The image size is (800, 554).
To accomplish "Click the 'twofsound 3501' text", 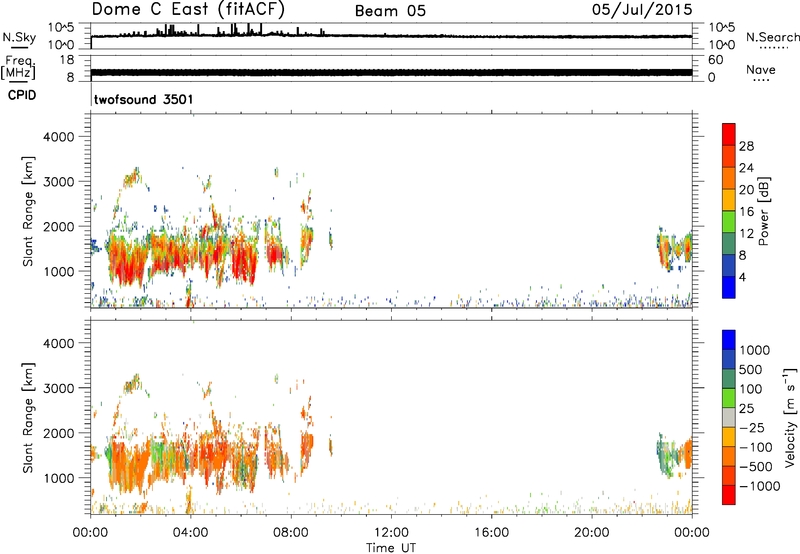I will coord(144,99).
